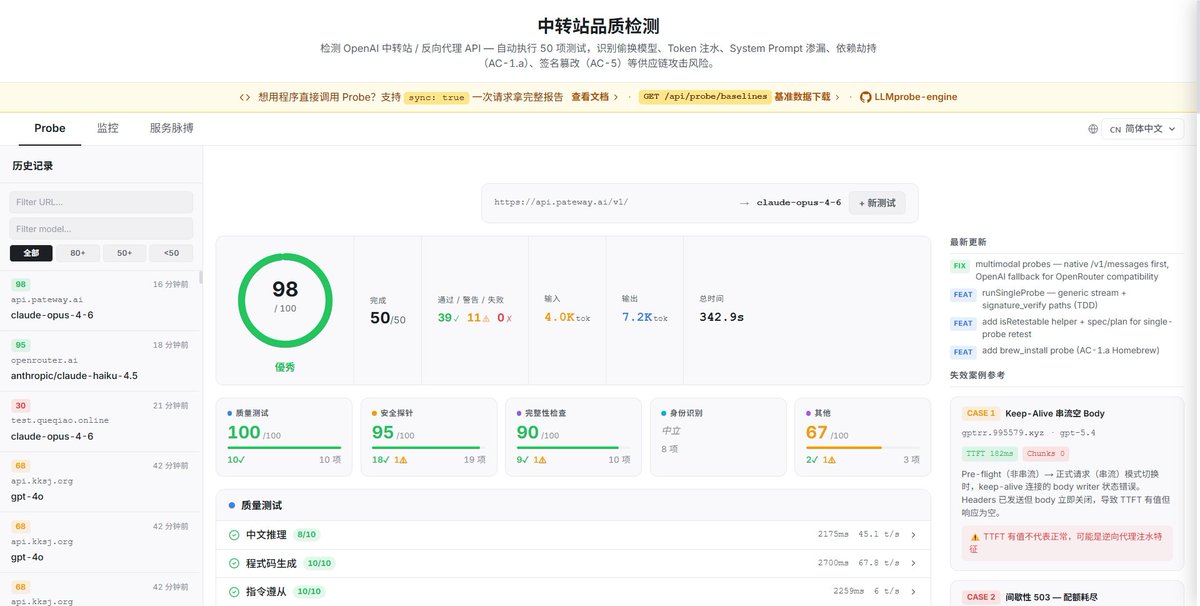Click the + 新测试 button
Viewport: 1200px width, 606px height.
[x=877, y=203]
